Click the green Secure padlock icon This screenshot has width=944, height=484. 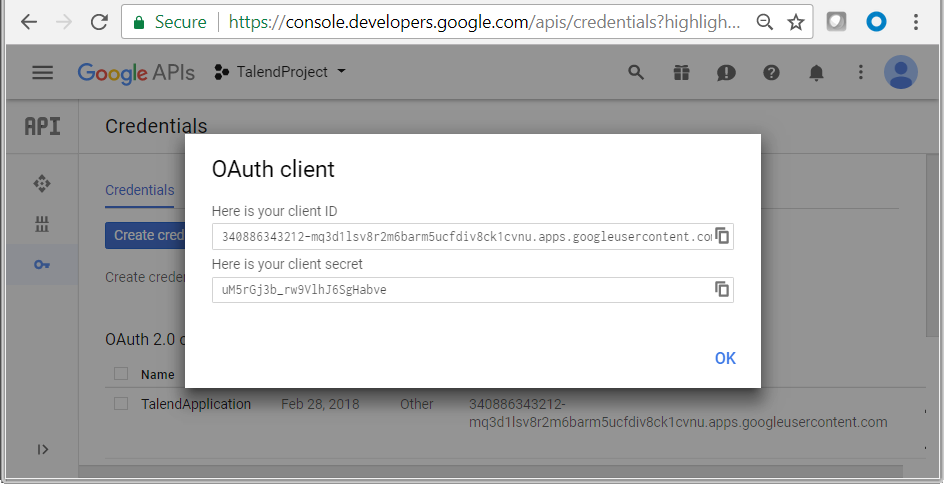pyautogui.click(x=139, y=23)
